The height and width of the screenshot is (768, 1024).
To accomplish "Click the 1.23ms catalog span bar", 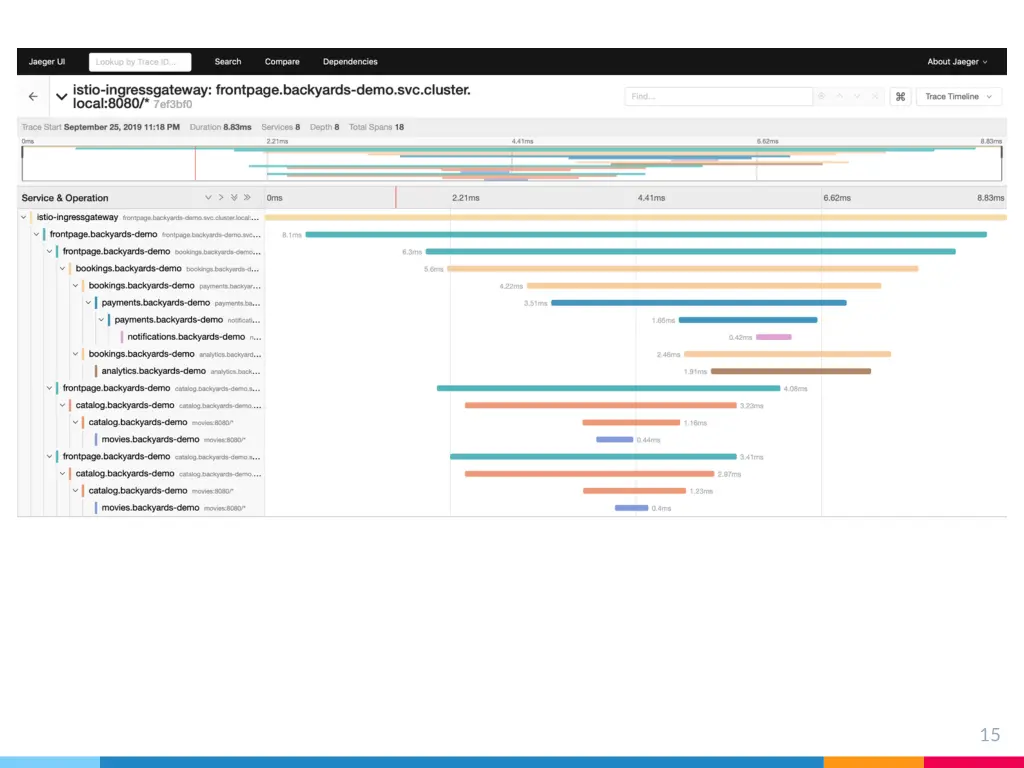I will click(x=634, y=490).
